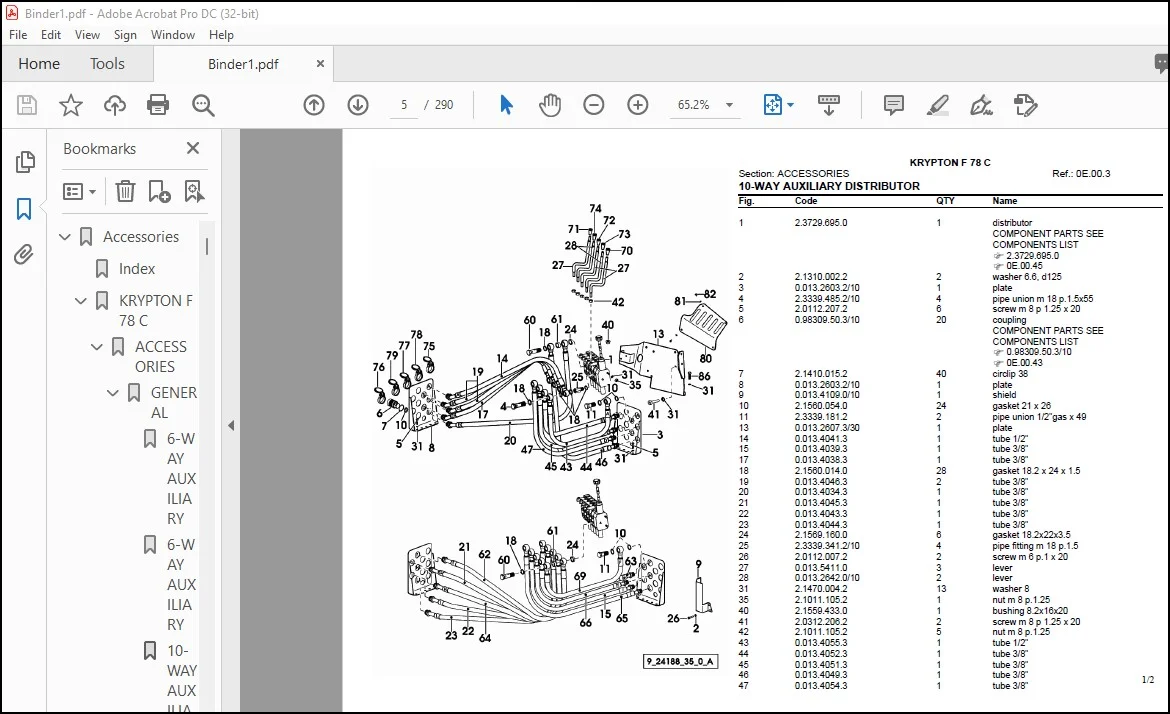Open the first 6-WAY AUXILIARY bookmark
The height and width of the screenshot is (714, 1170).
pyautogui.click(x=181, y=478)
